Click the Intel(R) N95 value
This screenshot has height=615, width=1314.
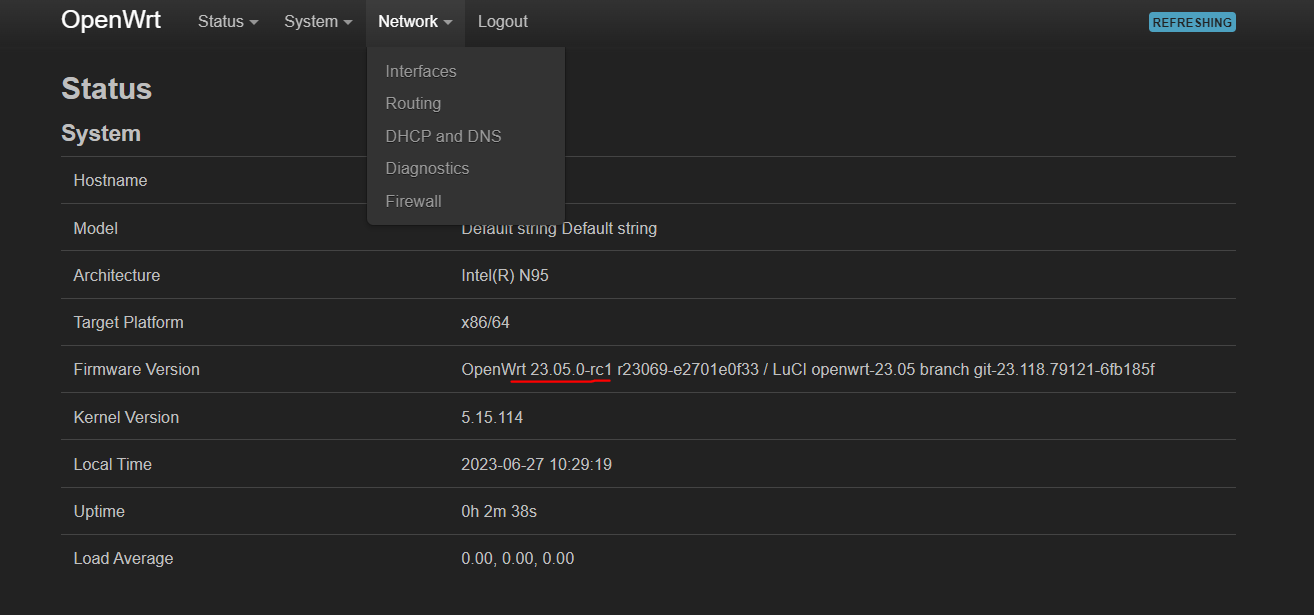(505, 276)
